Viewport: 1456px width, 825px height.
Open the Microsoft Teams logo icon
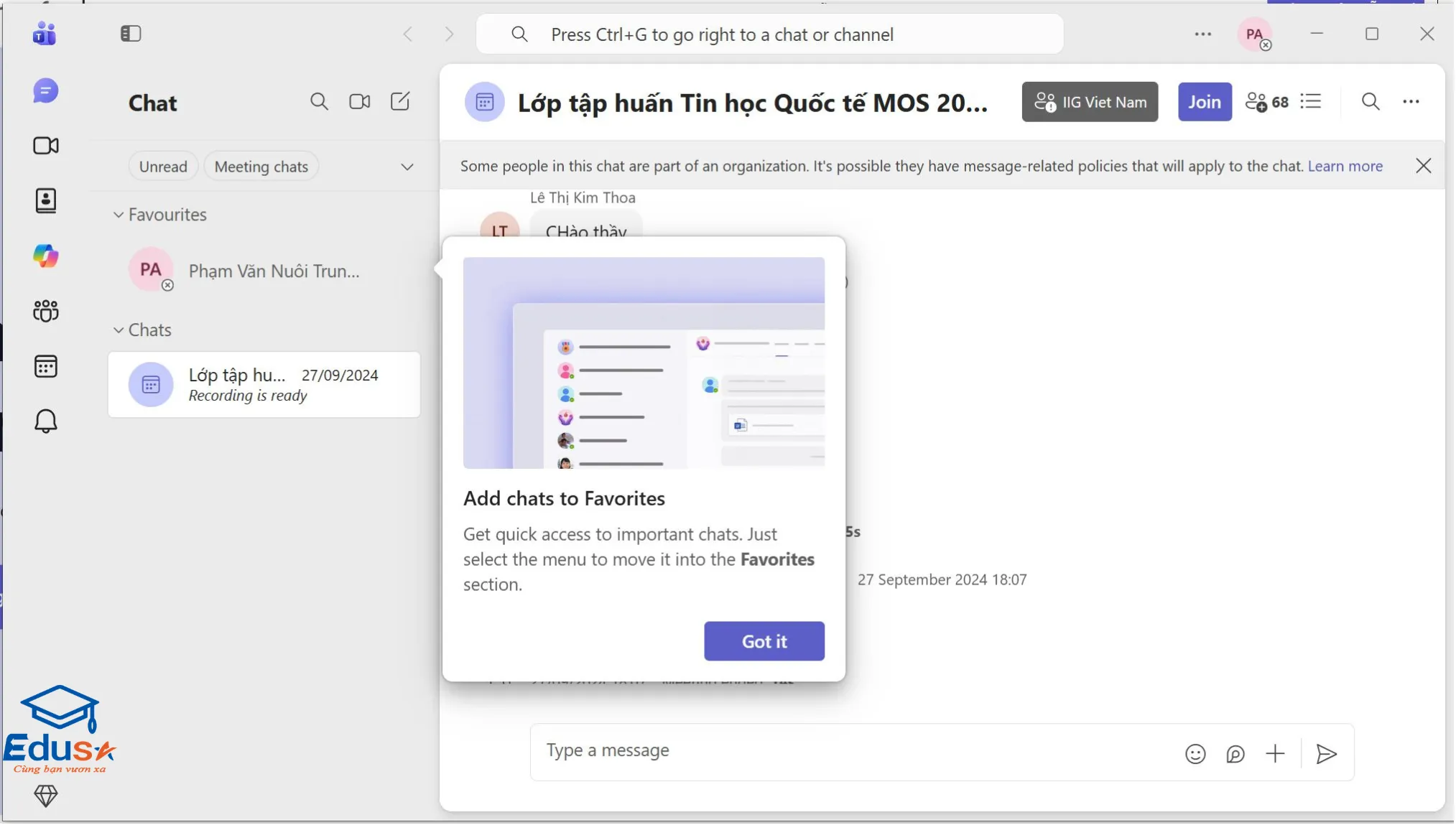point(45,34)
